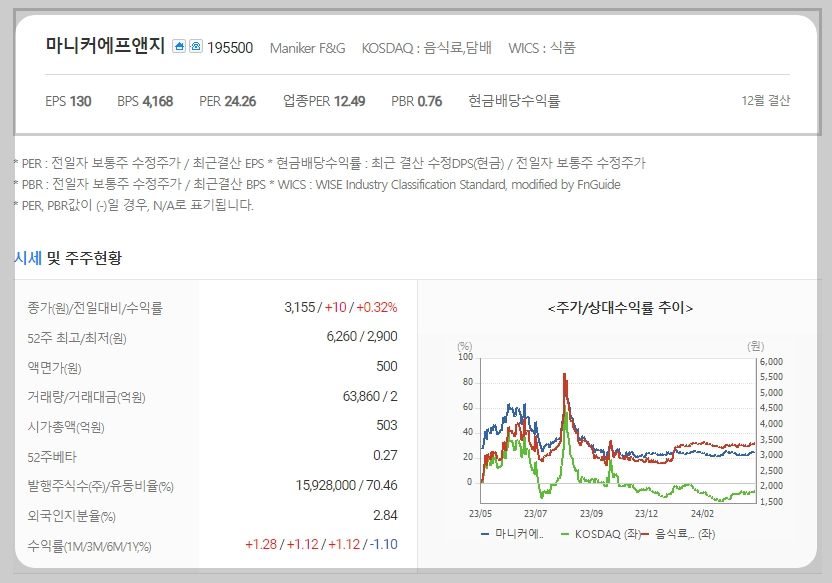Click the 액면가 value 500
Viewport: 832px width, 583px height.
point(387,366)
